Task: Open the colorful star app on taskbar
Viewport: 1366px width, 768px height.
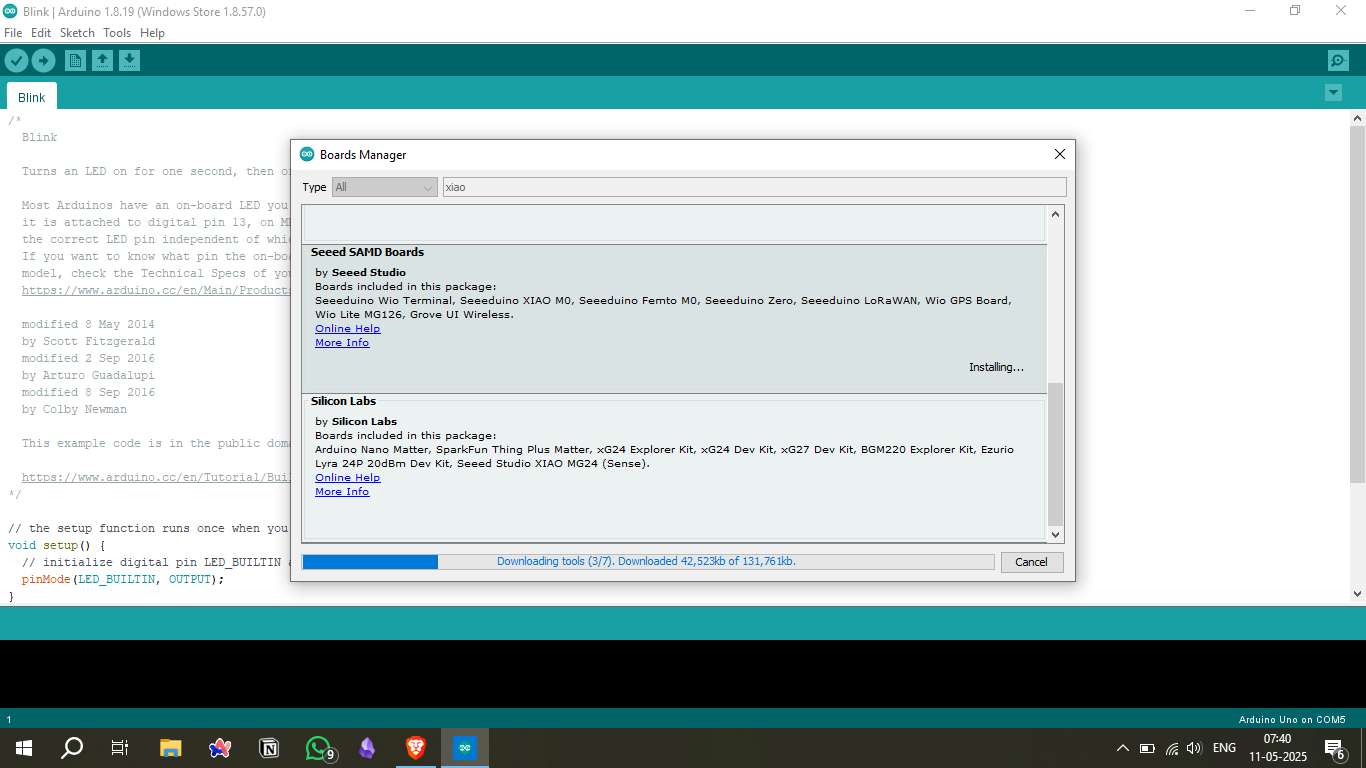Action: point(220,748)
